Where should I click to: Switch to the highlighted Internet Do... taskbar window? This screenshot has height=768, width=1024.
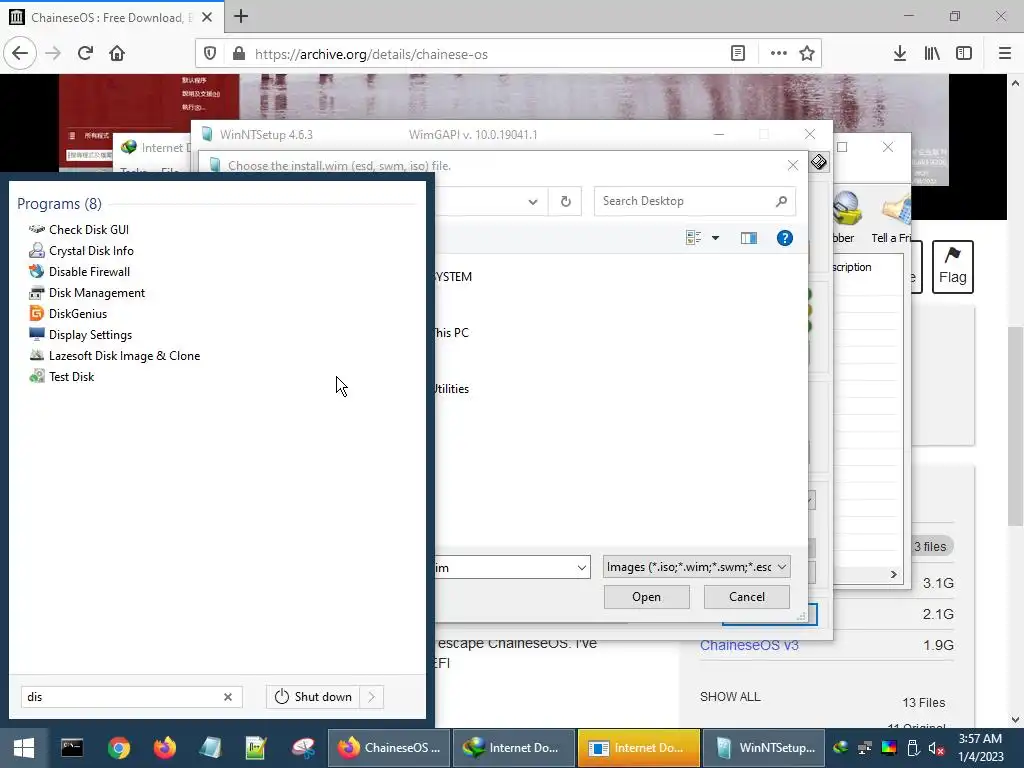click(639, 748)
